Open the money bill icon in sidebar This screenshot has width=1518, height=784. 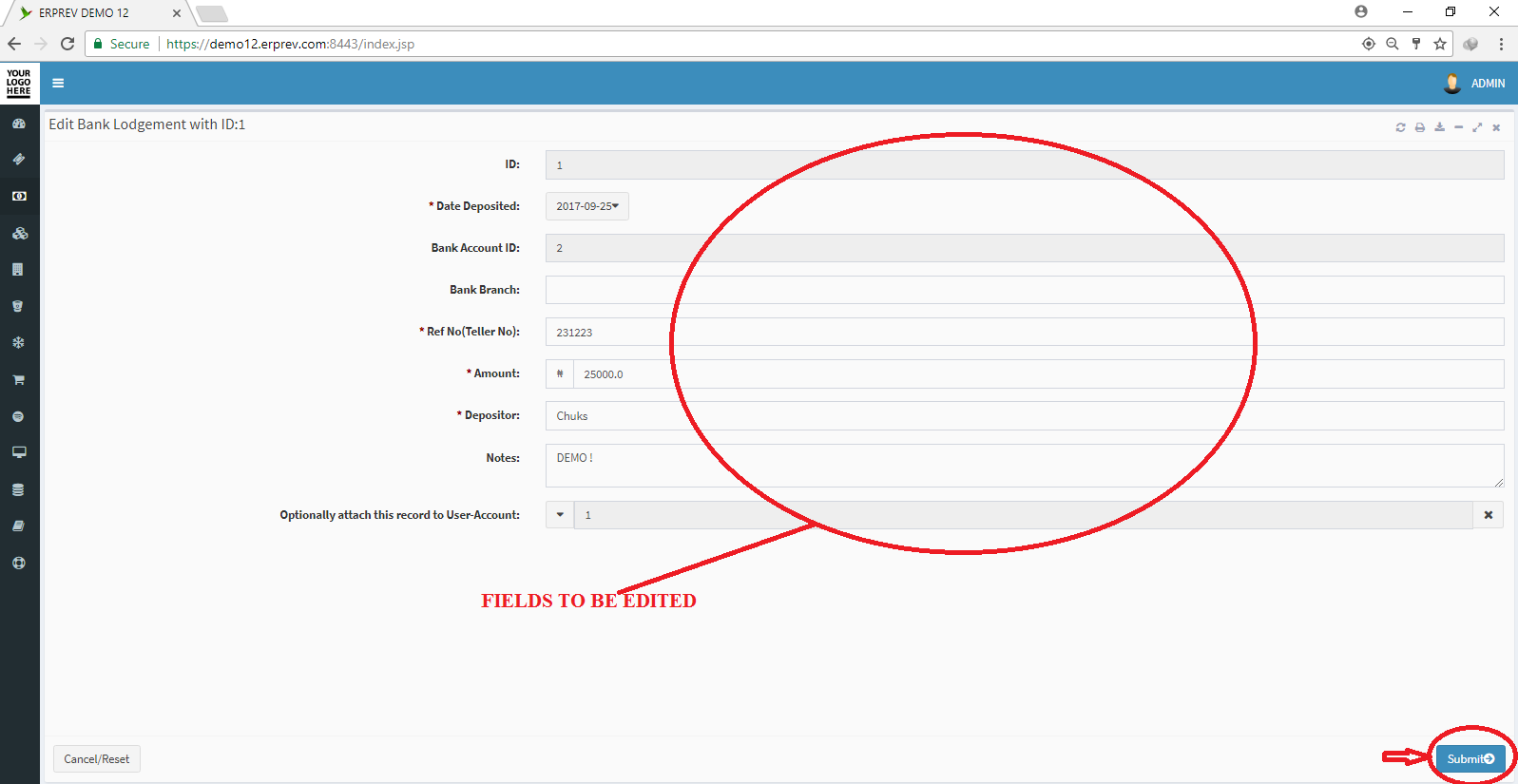[x=19, y=196]
